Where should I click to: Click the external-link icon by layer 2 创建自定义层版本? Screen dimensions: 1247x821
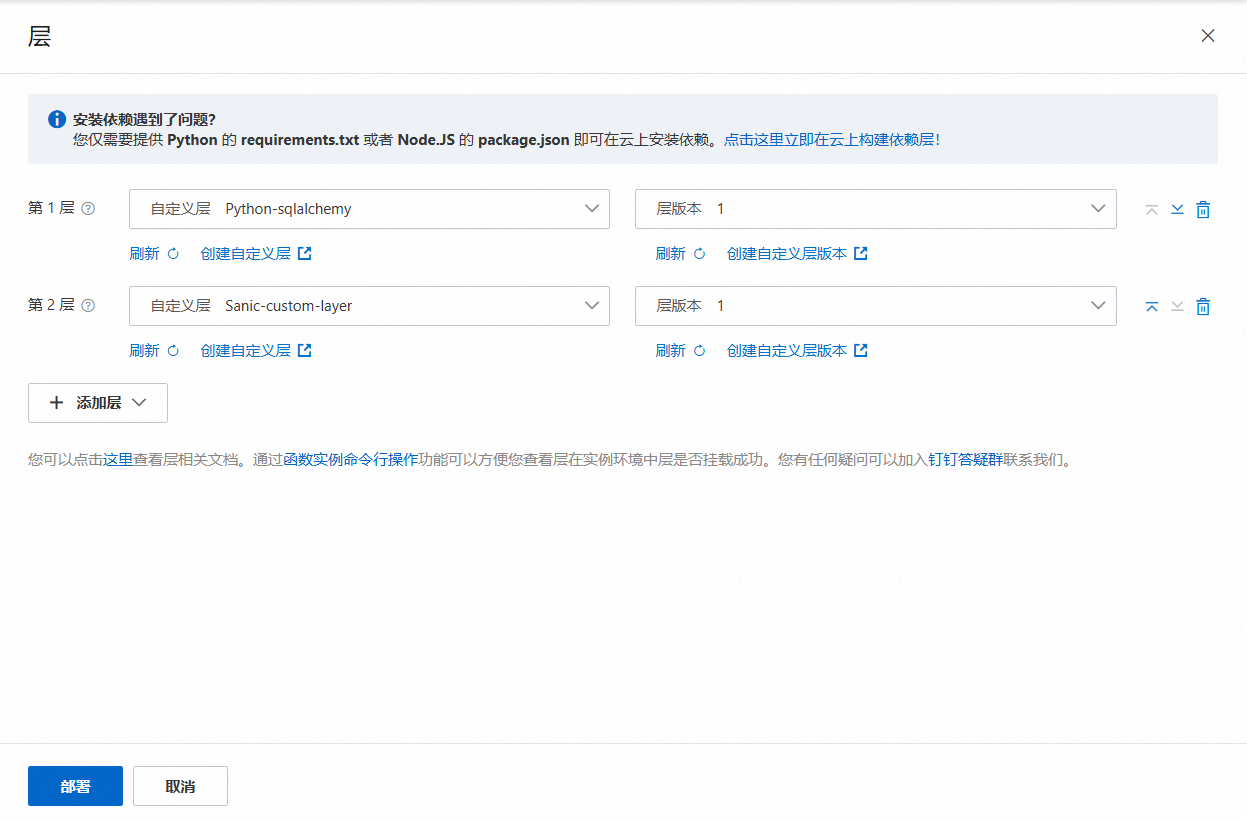[860, 351]
